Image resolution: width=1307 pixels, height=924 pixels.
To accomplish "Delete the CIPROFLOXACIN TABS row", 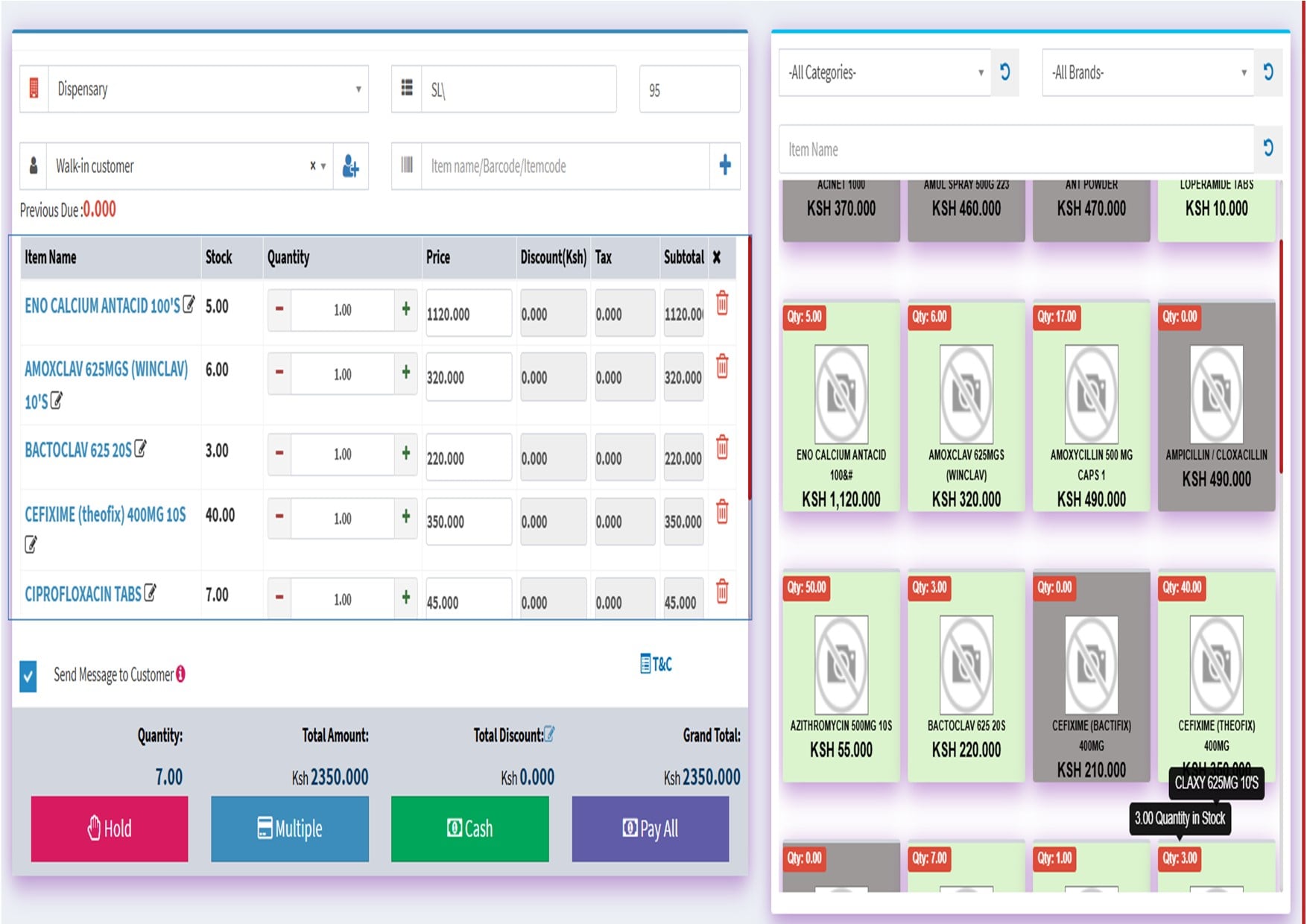I will (722, 592).
